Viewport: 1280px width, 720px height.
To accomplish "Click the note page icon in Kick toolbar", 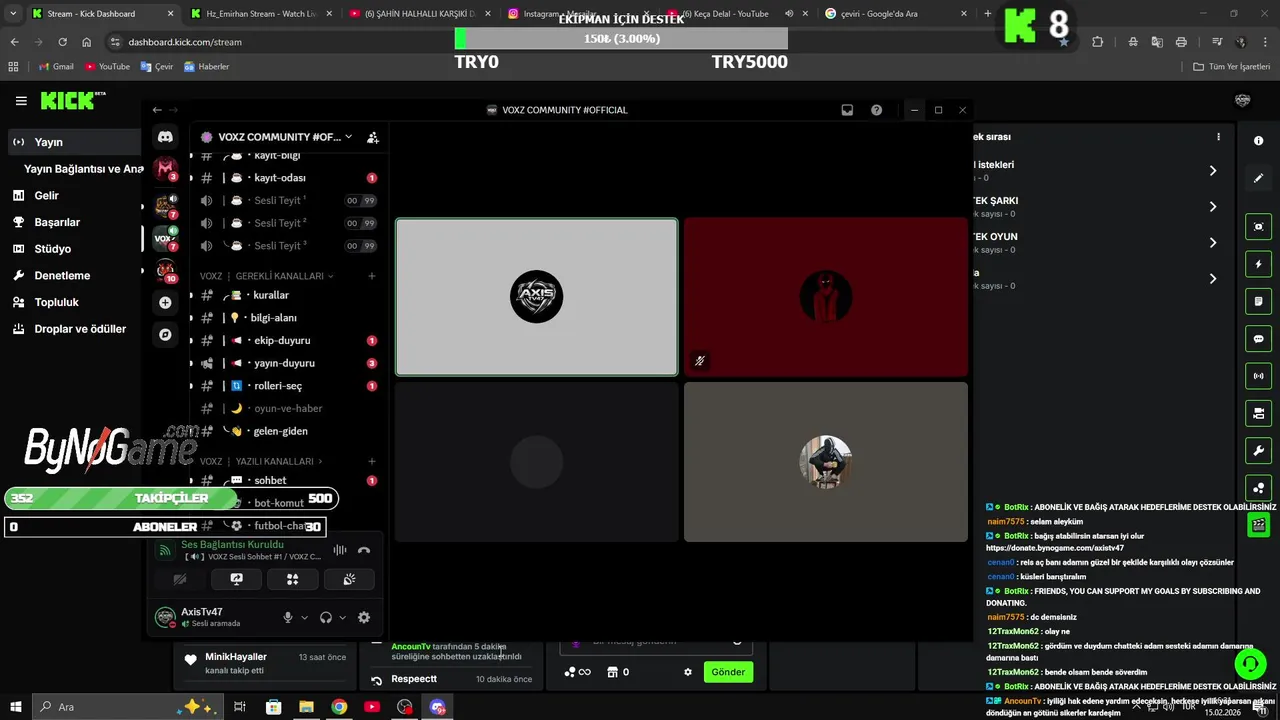I will click(1258, 301).
